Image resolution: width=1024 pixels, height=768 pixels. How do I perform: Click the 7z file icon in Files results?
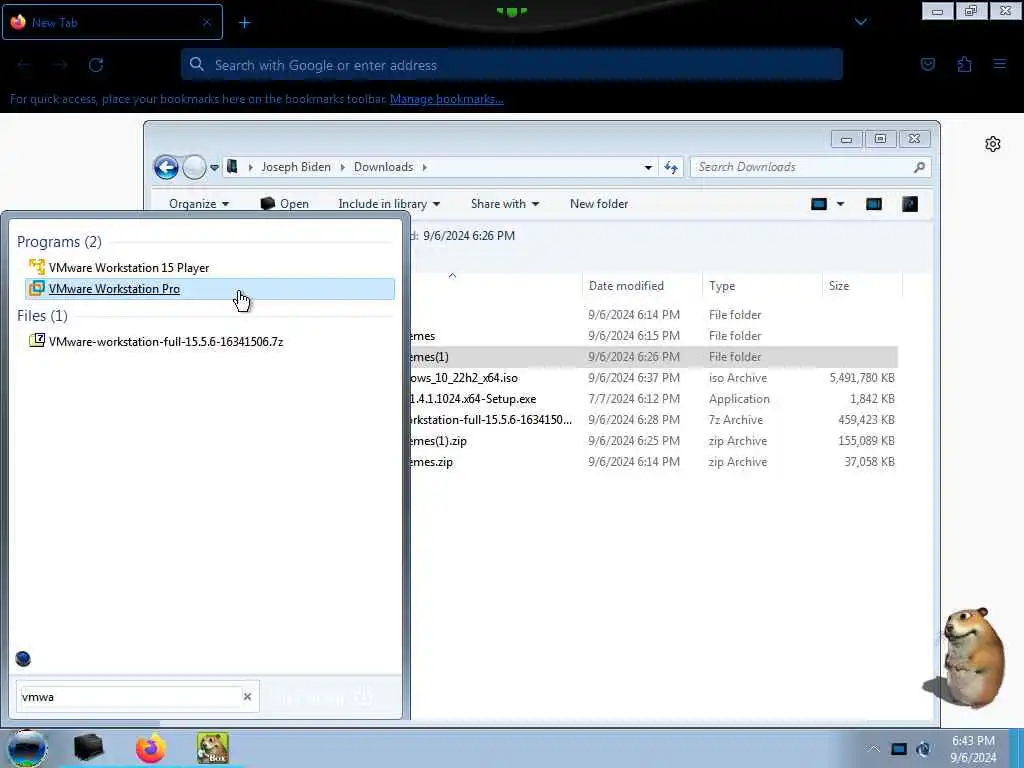[x=37, y=341]
